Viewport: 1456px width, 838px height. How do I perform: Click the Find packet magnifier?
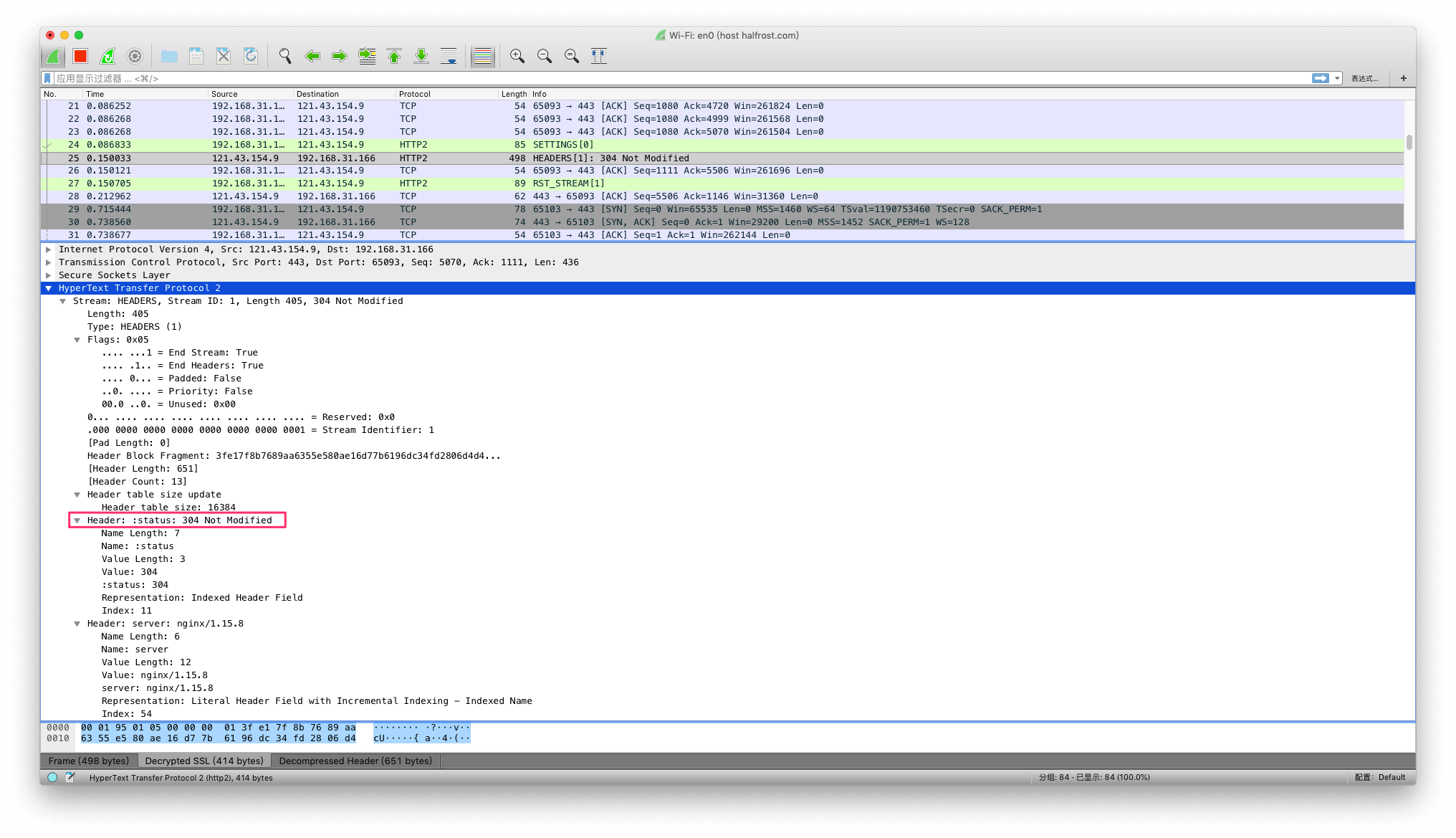point(285,56)
